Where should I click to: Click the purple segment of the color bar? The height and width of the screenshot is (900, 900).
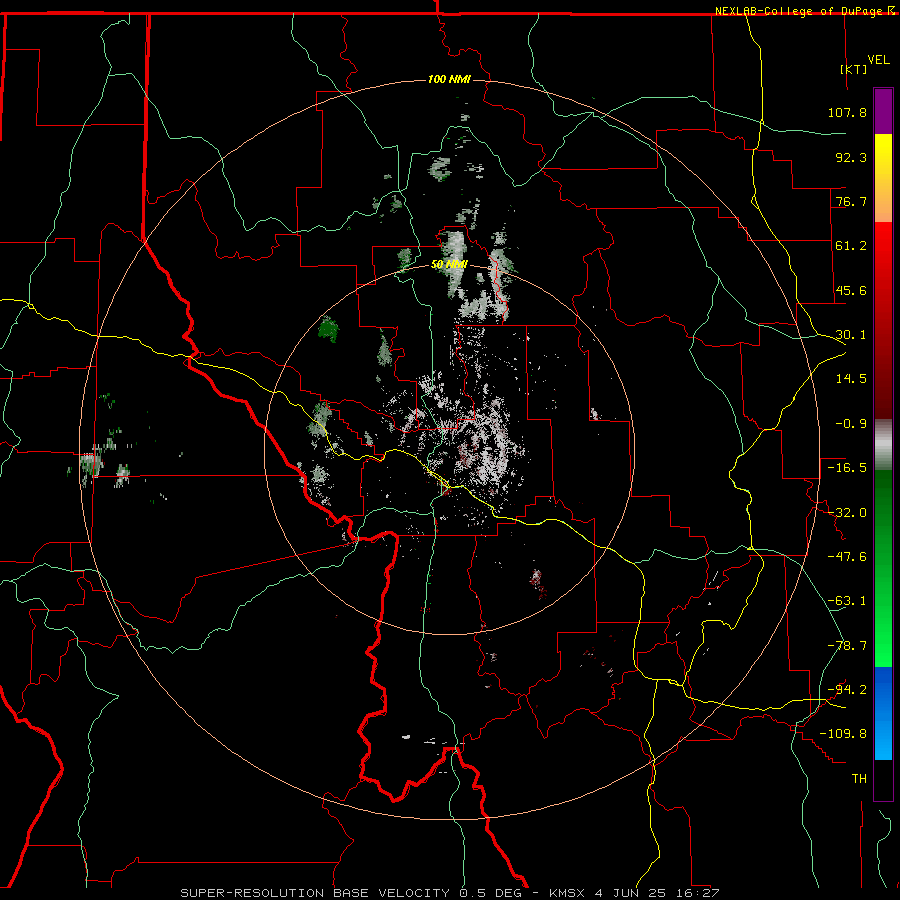[x=883, y=111]
